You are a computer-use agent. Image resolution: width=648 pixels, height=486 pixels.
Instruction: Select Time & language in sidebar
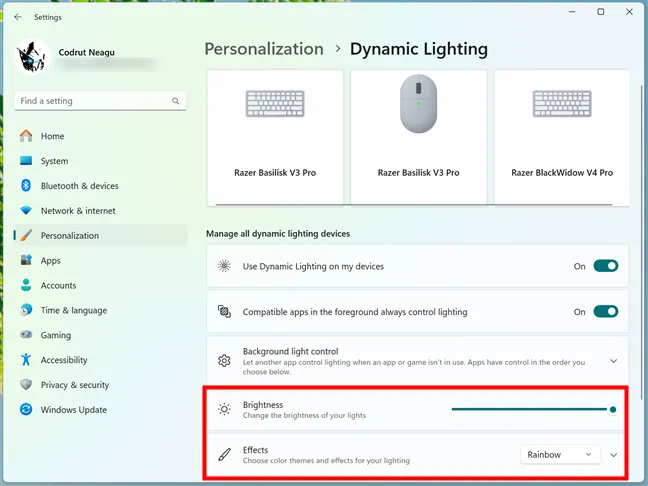click(73, 310)
